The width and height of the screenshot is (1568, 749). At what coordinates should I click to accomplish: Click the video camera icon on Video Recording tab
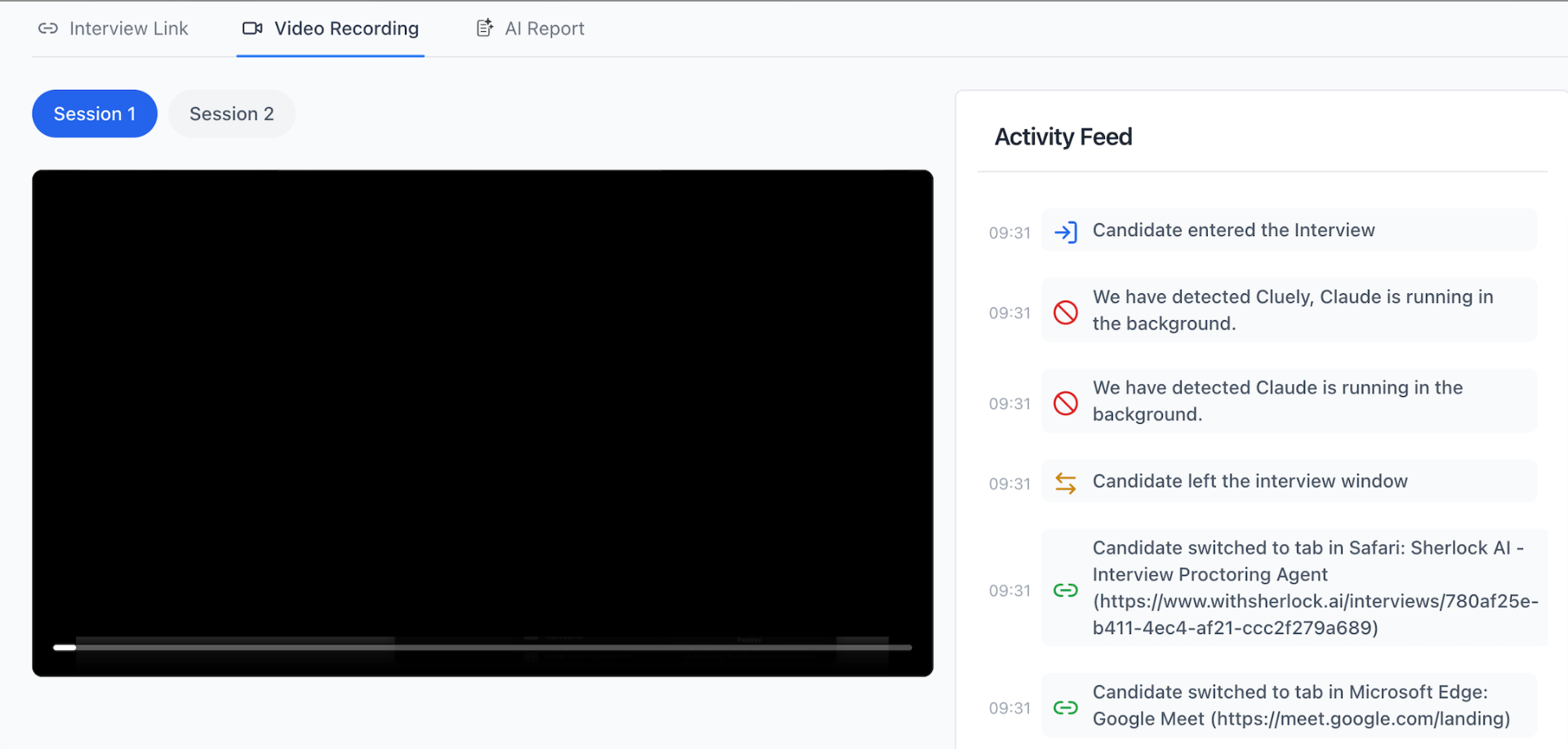point(252,29)
